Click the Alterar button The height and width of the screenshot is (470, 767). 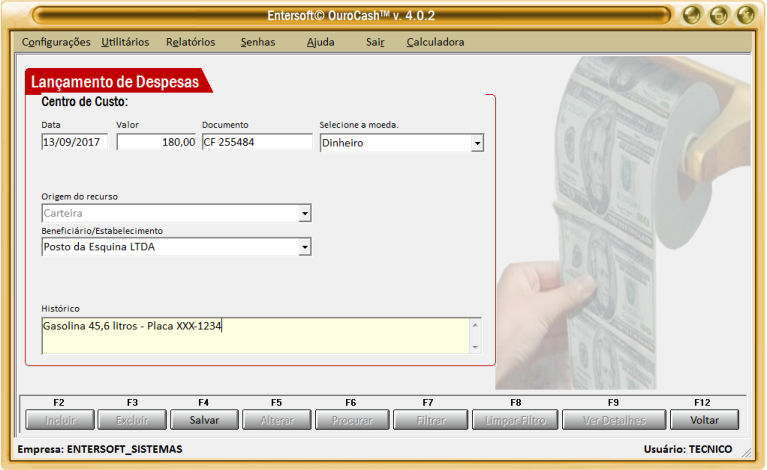pos(277,420)
